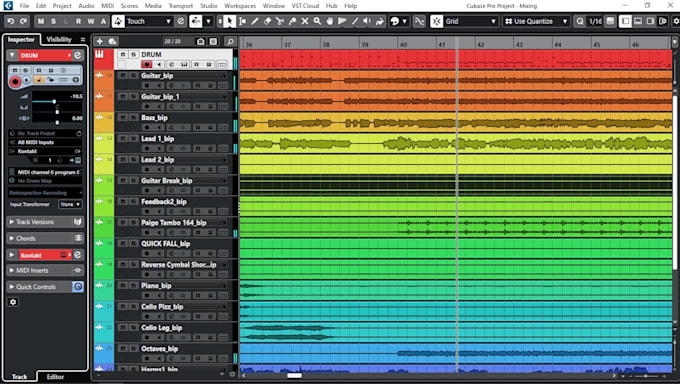Click the No Drum Map field
Viewport: 680px width, 384px height.
[45, 181]
